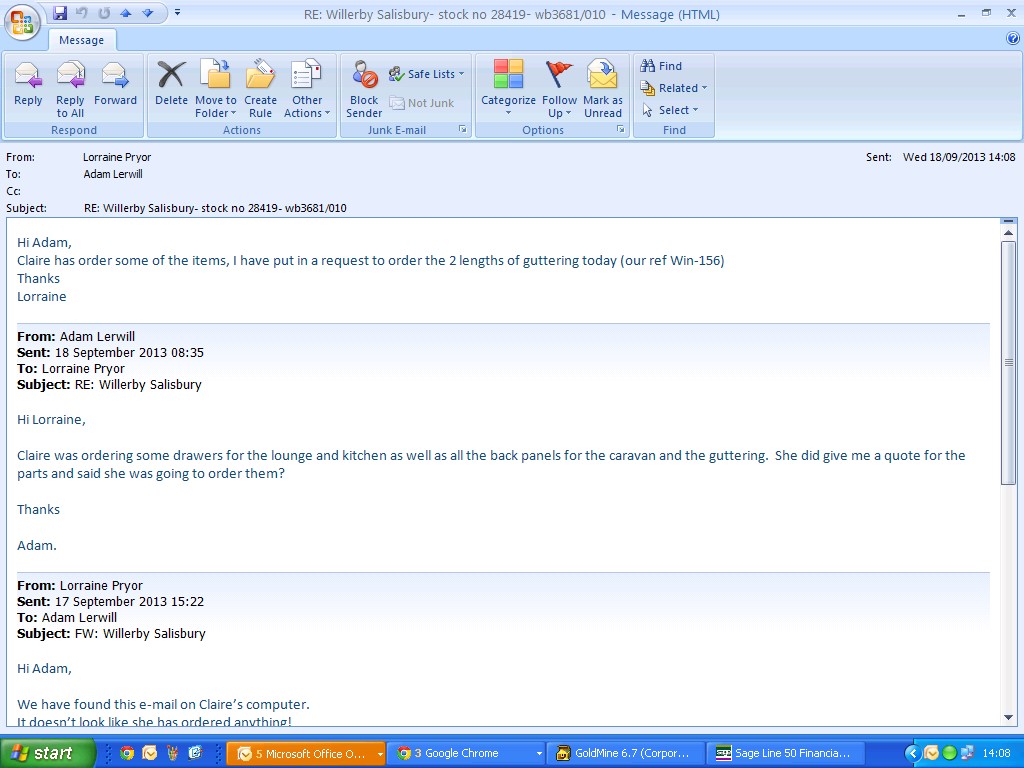Image resolution: width=1024 pixels, height=768 pixels.
Task: Open Outlook Help question mark icon
Action: (x=1013, y=39)
